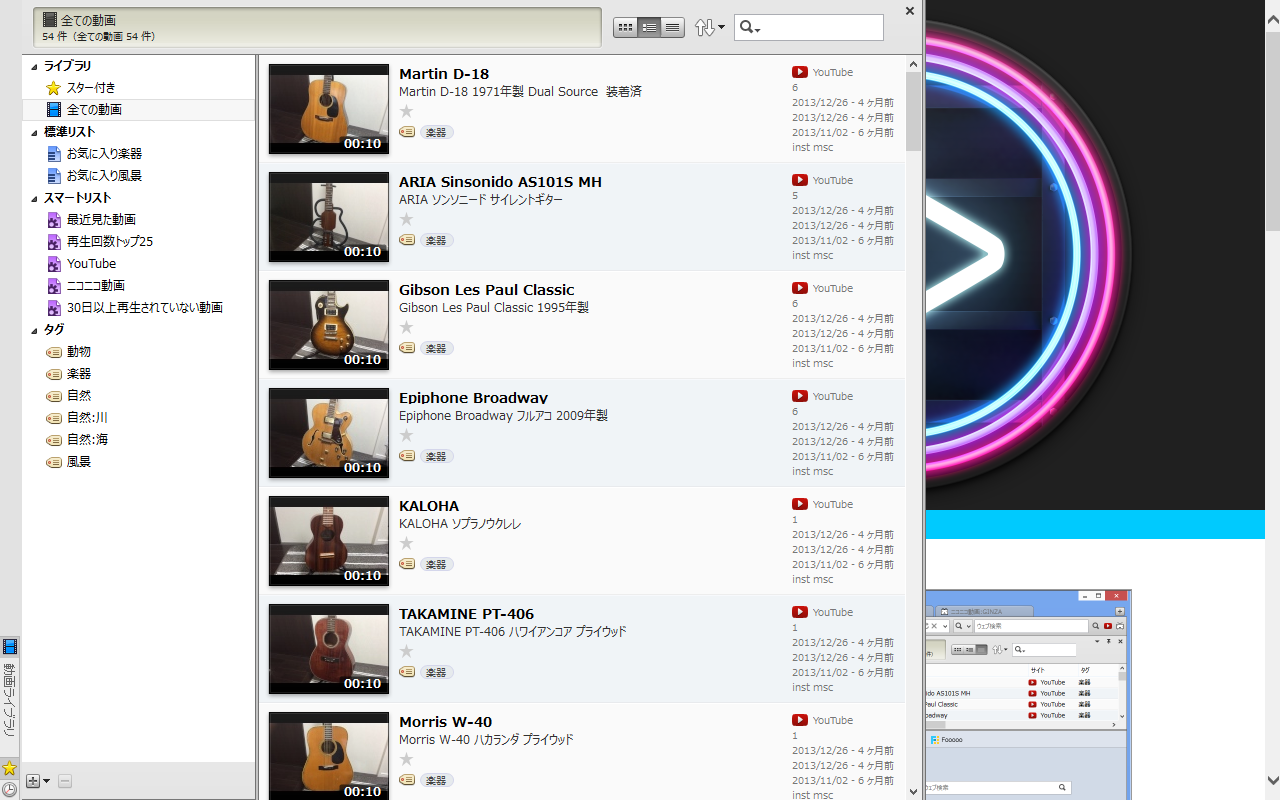
Task: Switch to the compact detail list view
Action: point(673,28)
